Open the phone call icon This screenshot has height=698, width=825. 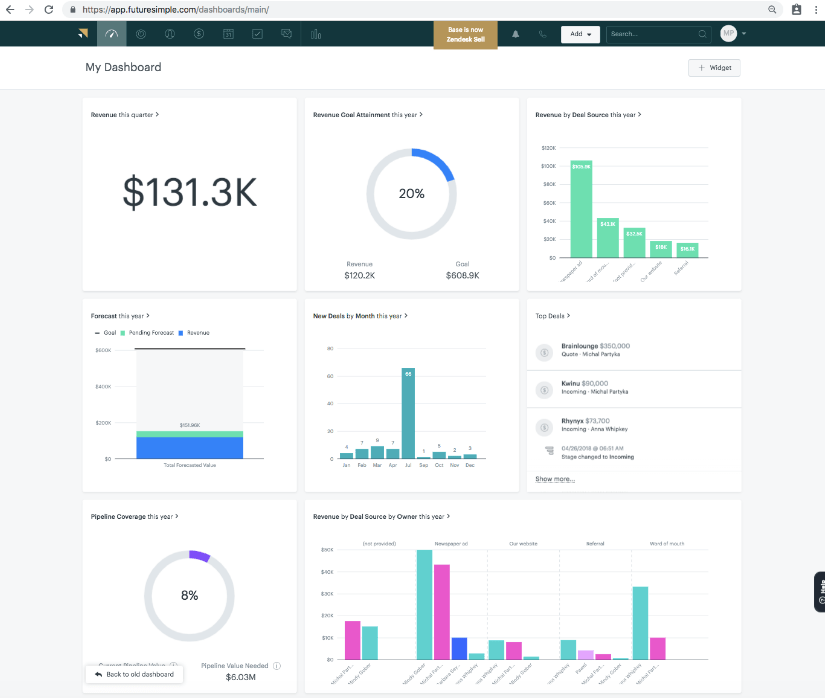(540, 33)
